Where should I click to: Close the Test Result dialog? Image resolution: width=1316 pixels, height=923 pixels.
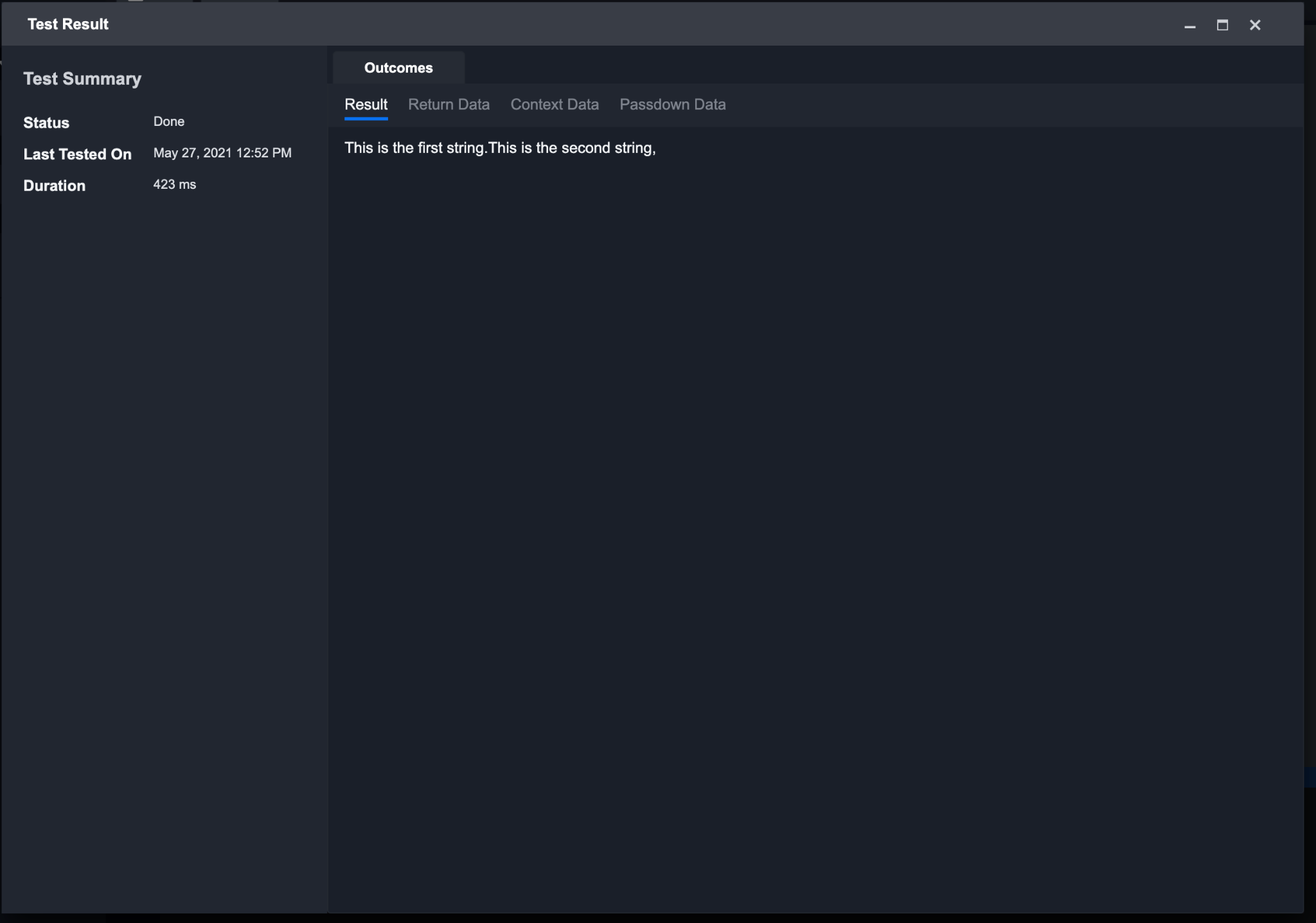tap(1255, 25)
